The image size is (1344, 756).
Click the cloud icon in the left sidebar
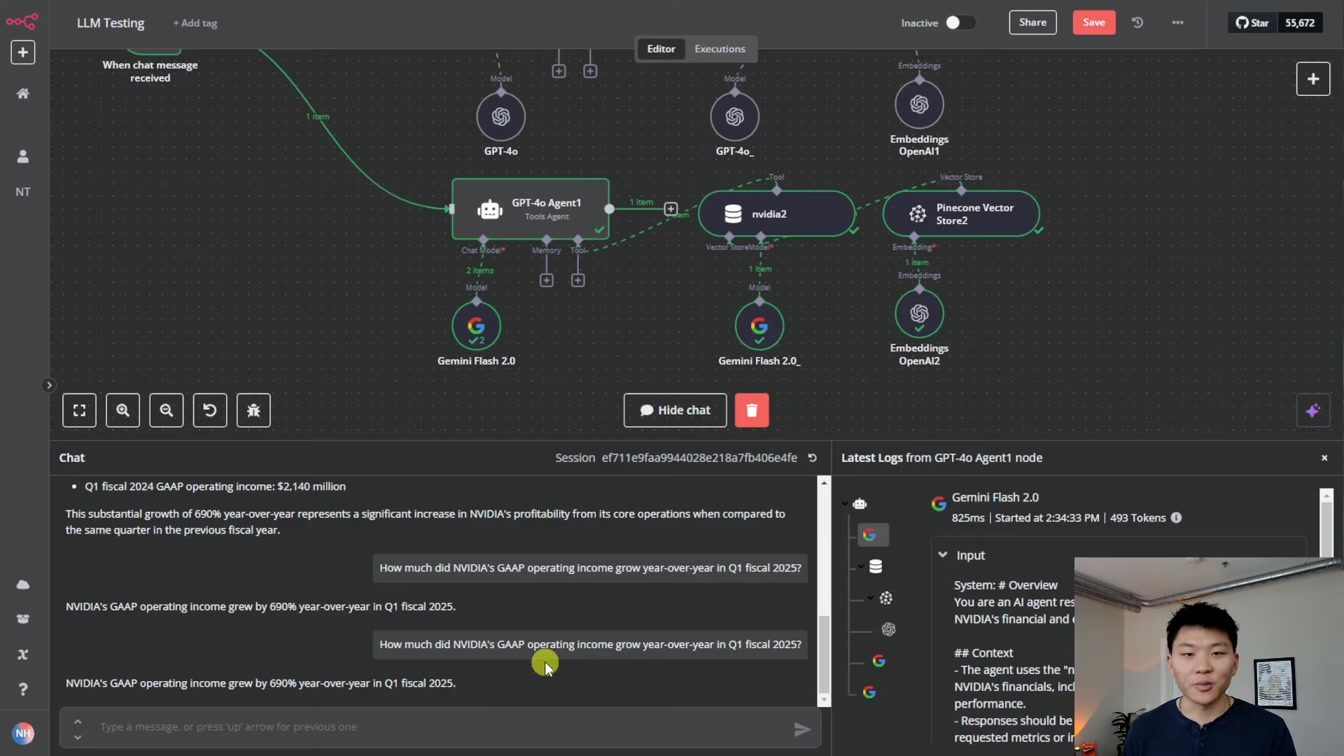click(x=22, y=584)
